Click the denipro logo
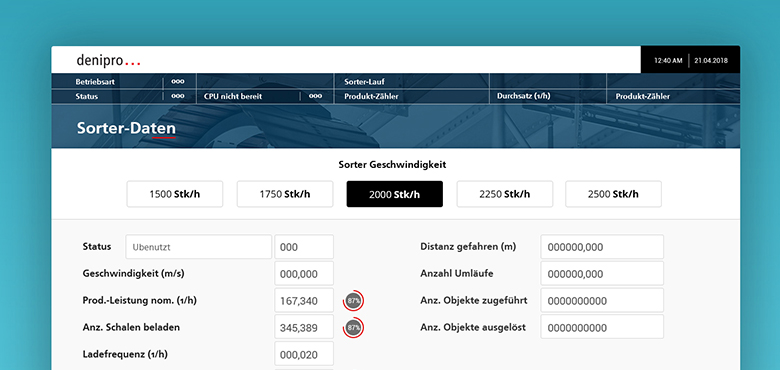Viewport: 780px width, 370px height. 108,61
